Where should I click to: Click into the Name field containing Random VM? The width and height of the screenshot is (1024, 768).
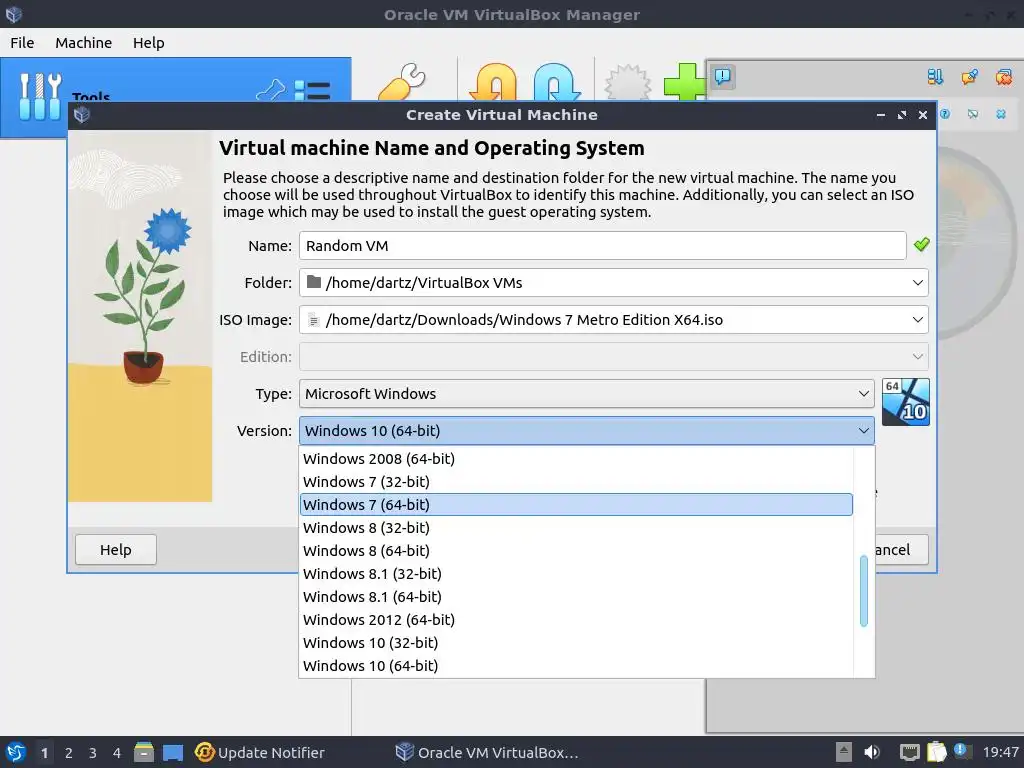click(602, 246)
